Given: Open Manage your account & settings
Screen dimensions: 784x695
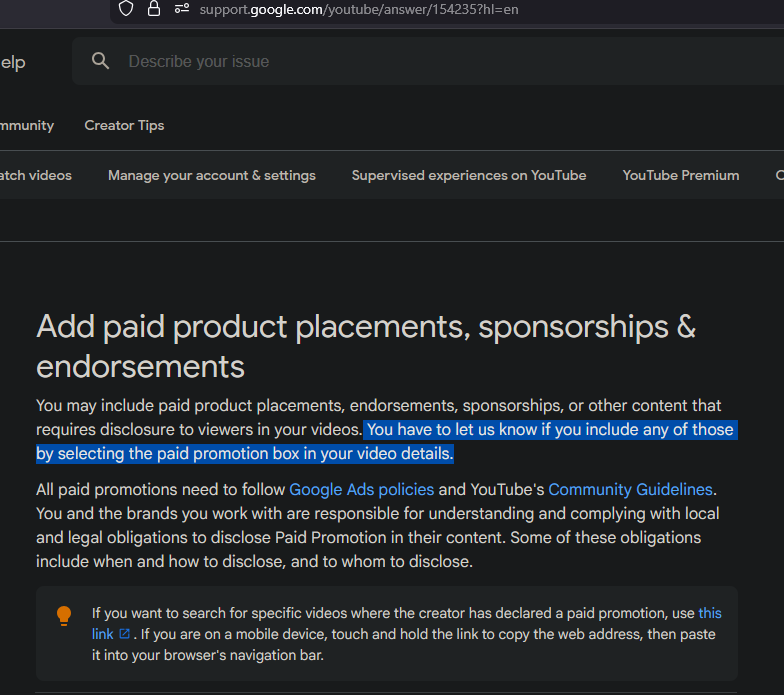Looking at the screenshot, I should (x=212, y=176).
